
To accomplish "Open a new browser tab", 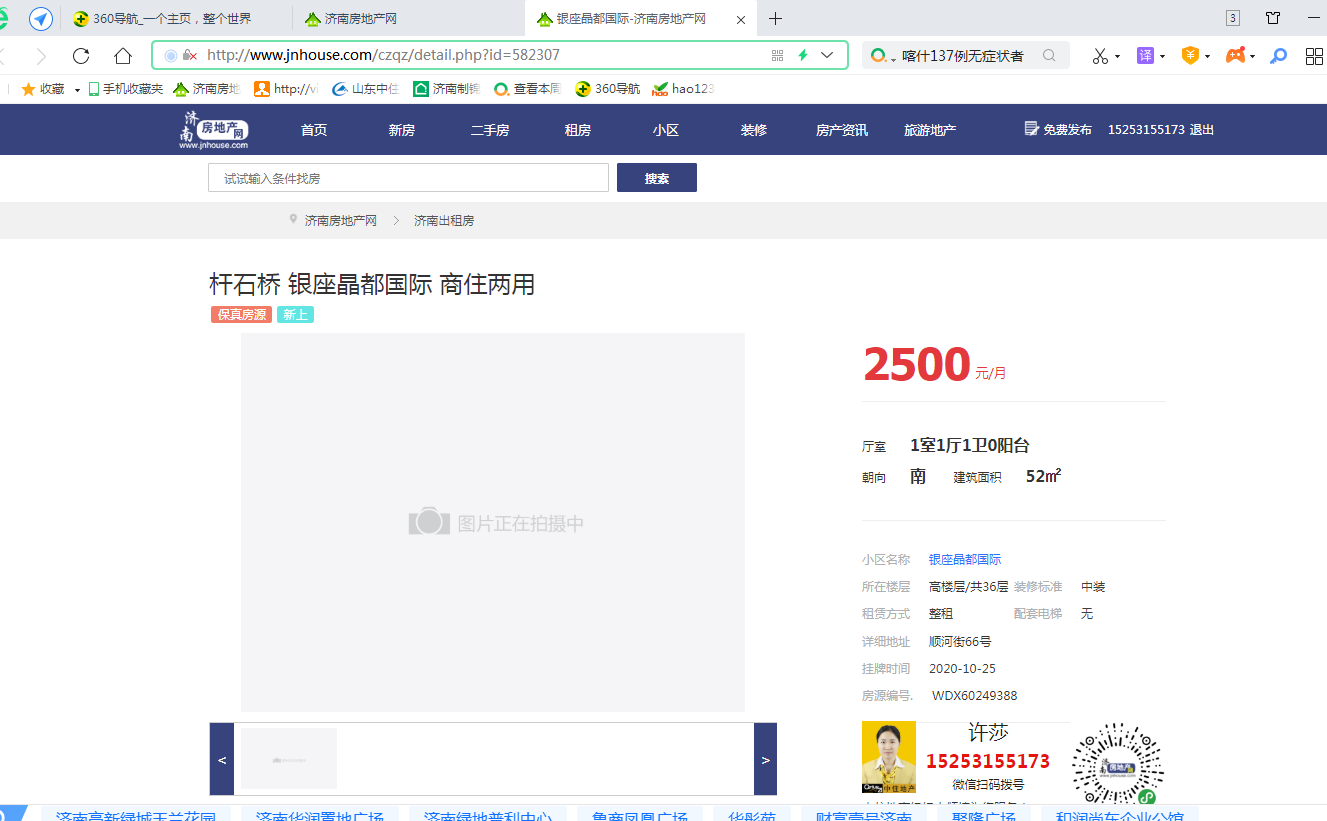I will tap(775, 19).
